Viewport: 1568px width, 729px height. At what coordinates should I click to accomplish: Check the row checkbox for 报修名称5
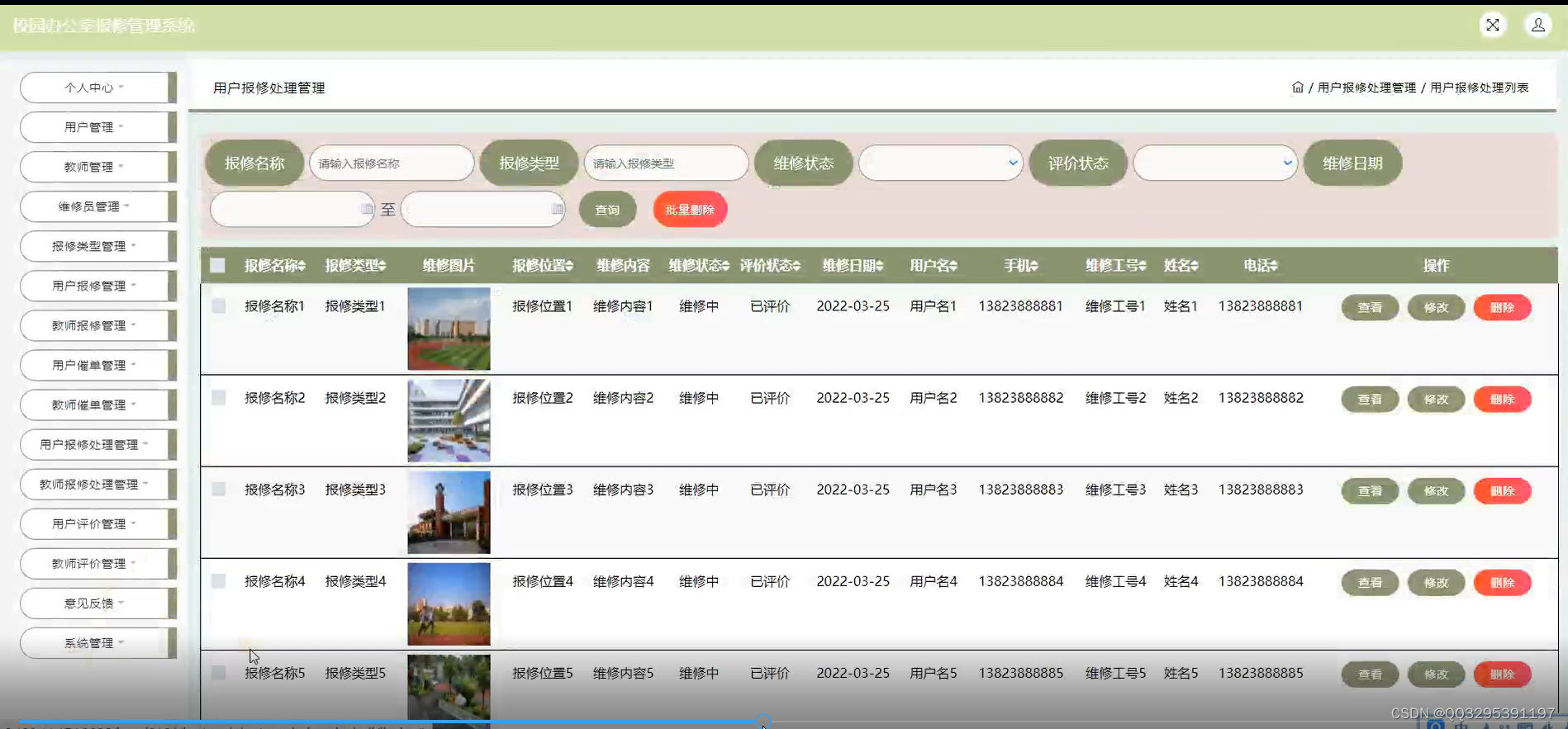point(218,672)
